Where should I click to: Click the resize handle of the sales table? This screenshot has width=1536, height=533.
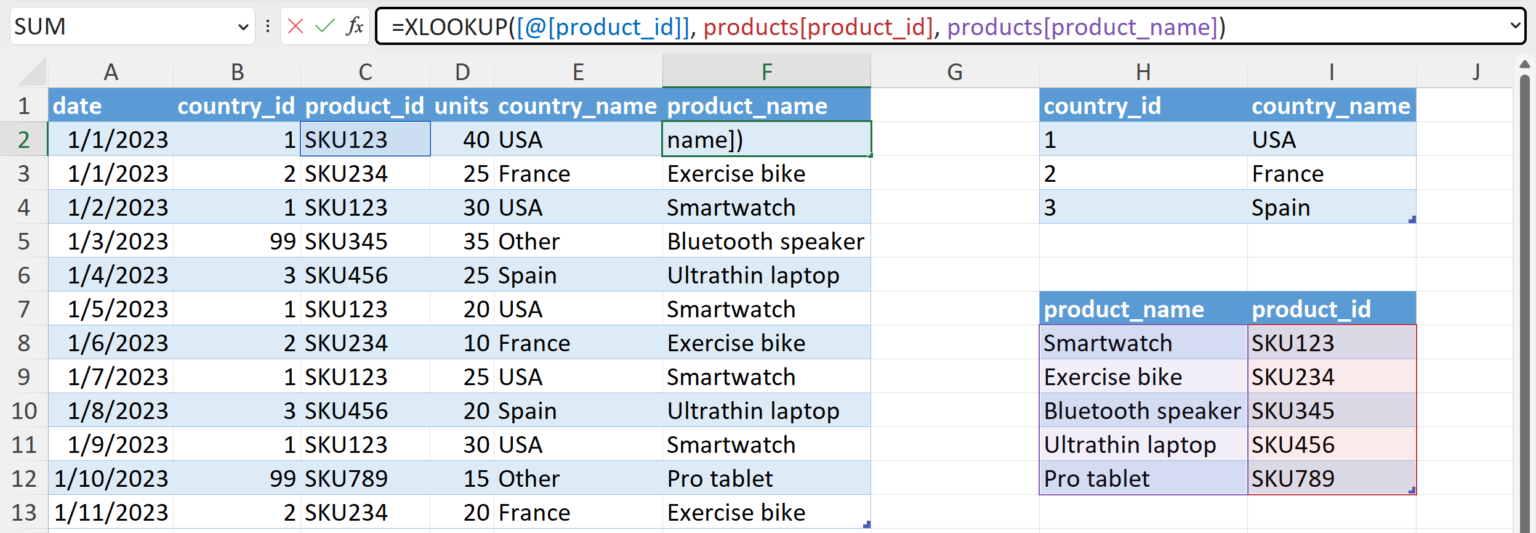point(866,523)
